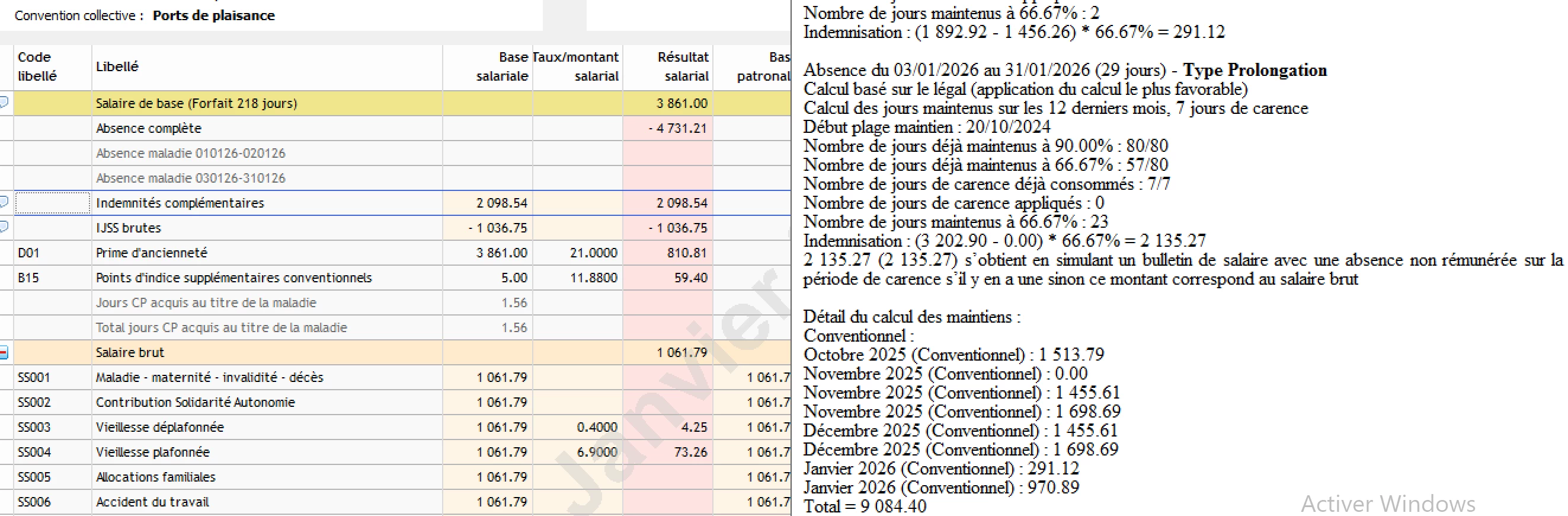Click Vieillesse déplafonnée result 4.25
Viewport: 1568px width, 516px height.
(694, 428)
